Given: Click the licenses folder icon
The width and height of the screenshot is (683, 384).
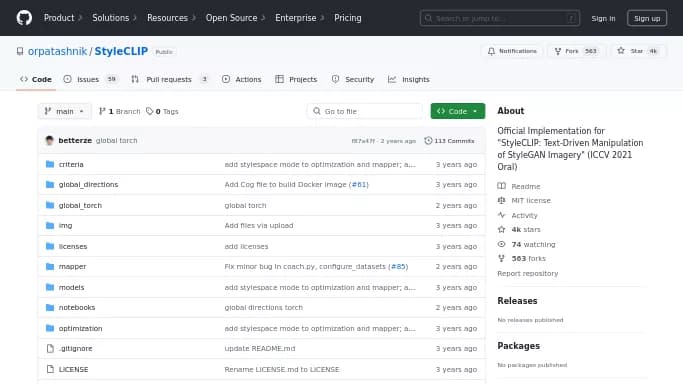Looking at the screenshot, I should click(x=50, y=246).
